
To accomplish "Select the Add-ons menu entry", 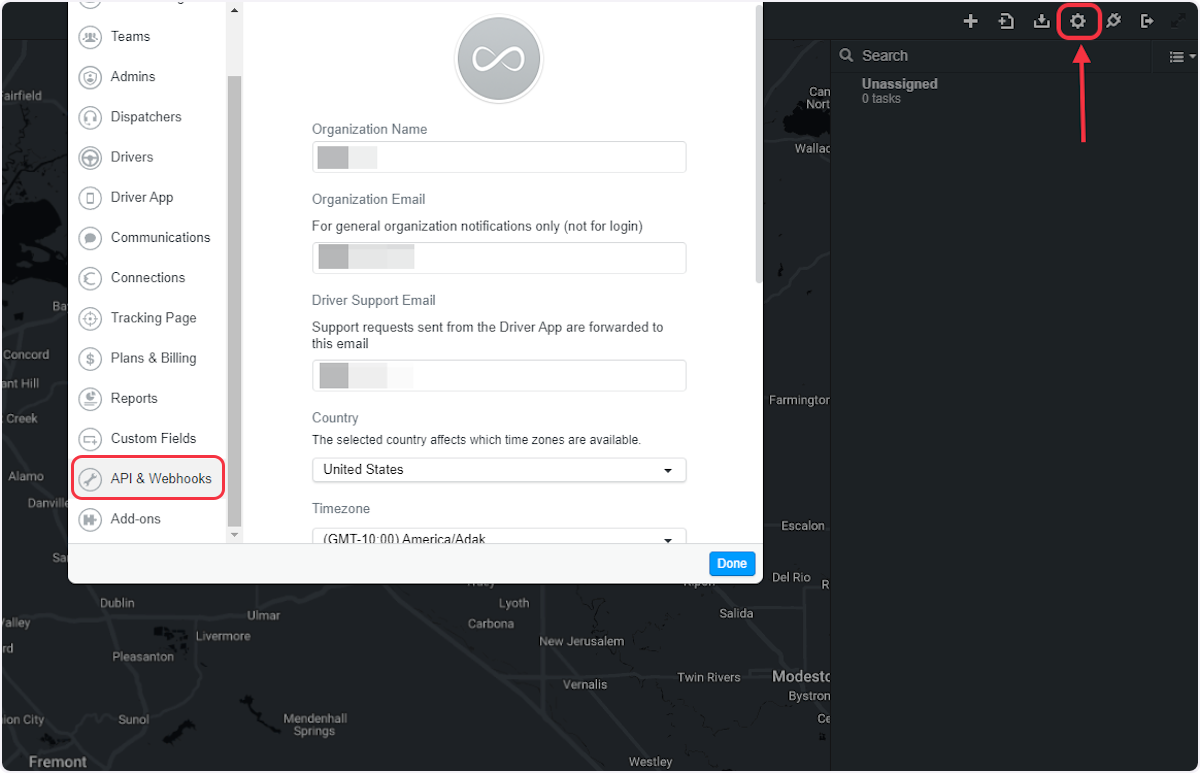I will 134,519.
